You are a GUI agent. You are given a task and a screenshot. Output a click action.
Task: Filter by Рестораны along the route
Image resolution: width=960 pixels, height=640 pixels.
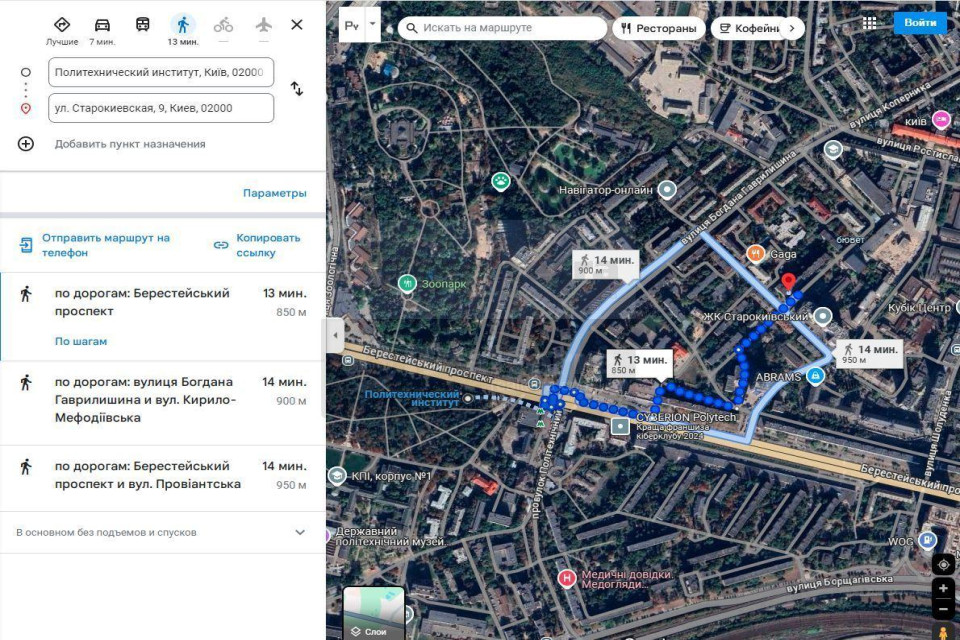659,28
